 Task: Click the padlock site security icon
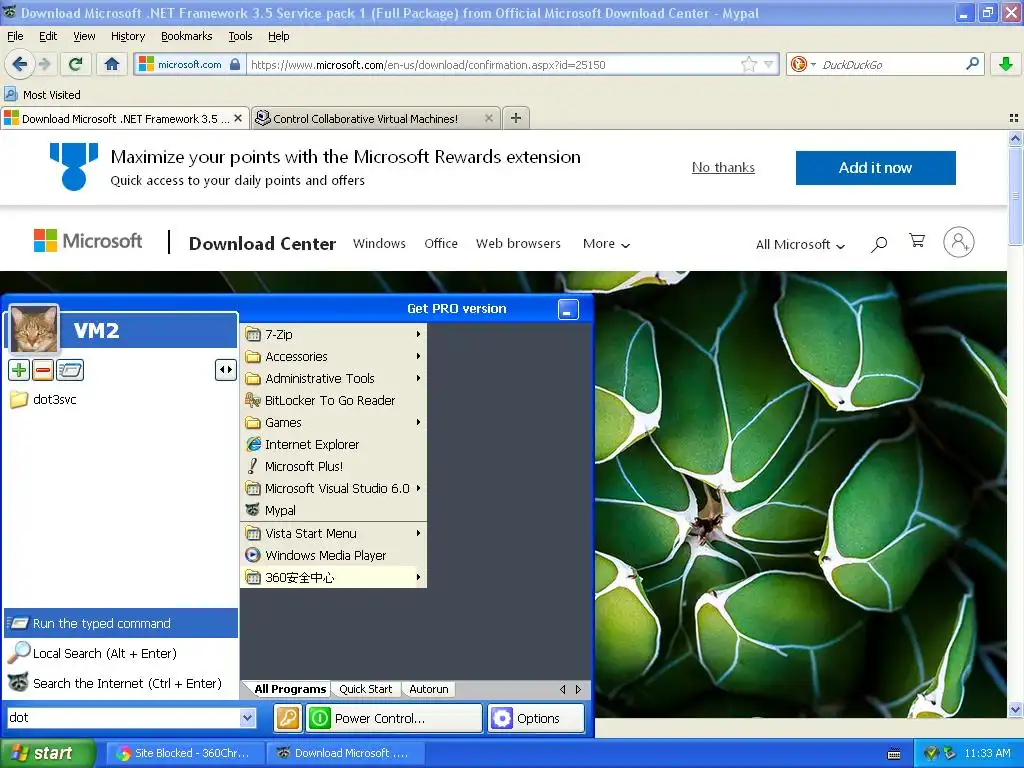click(x=235, y=64)
